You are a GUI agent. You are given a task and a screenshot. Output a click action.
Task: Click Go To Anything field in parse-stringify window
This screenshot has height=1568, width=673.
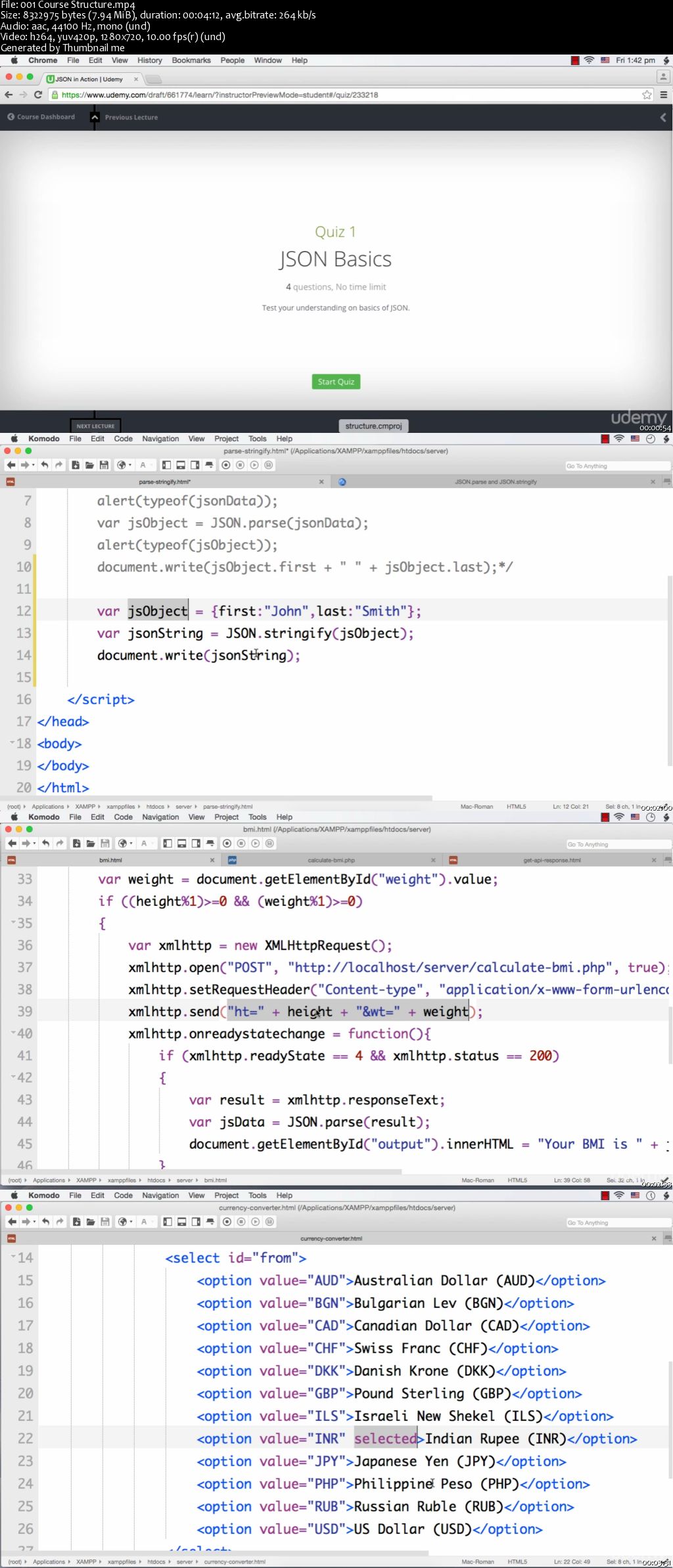coord(618,466)
